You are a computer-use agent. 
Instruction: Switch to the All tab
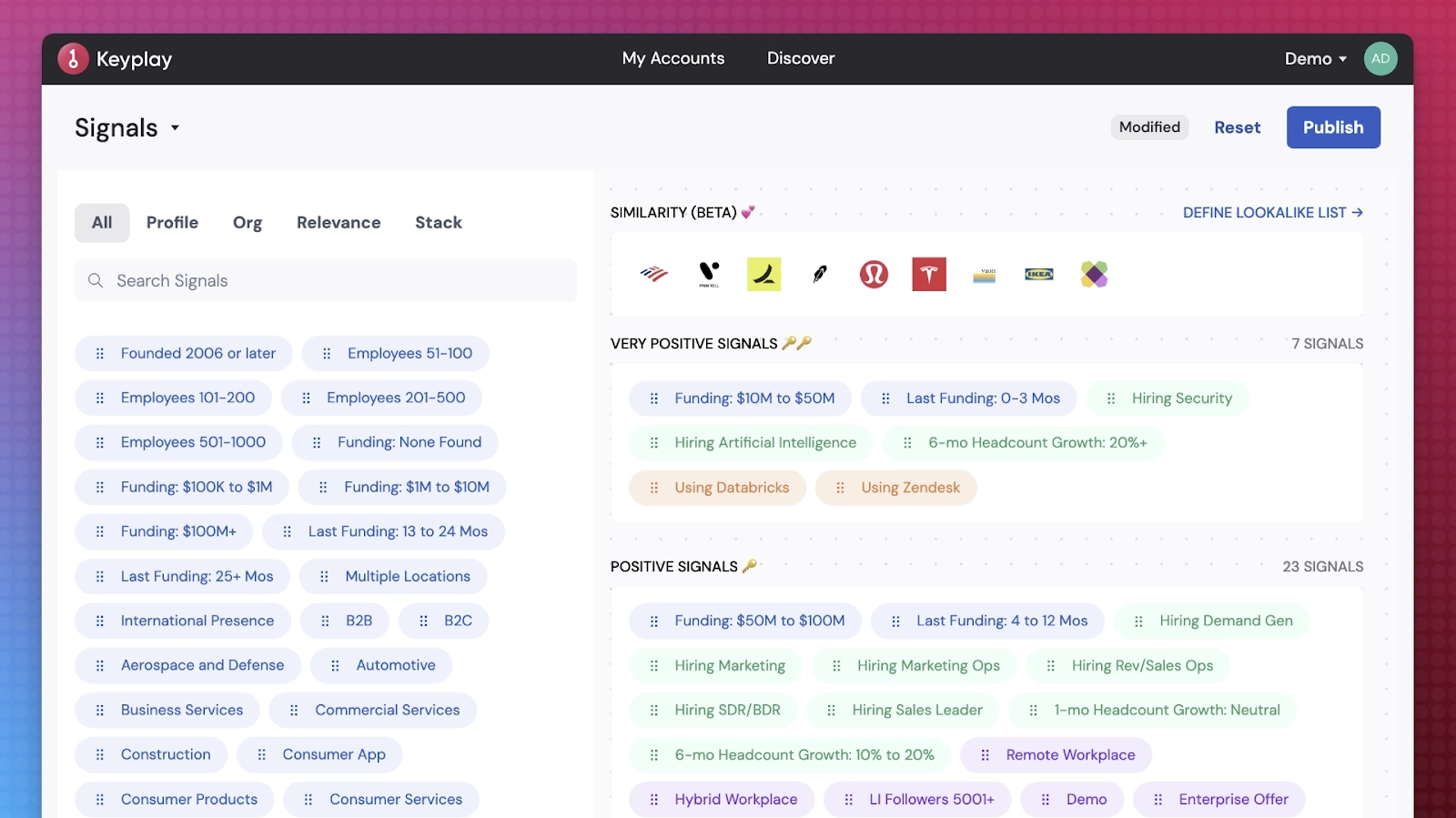pos(102,222)
